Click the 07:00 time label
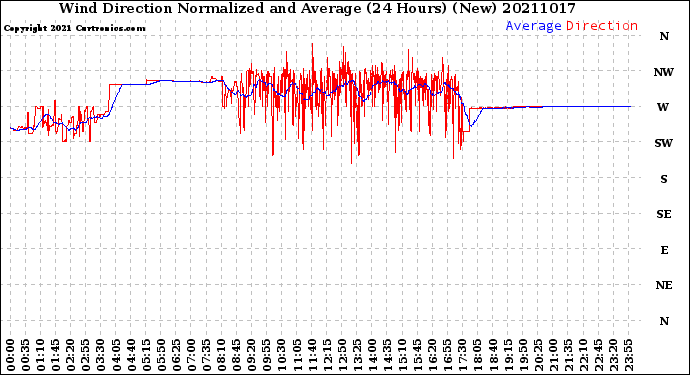This screenshot has width=690, height=375. pyautogui.click(x=191, y=355)
